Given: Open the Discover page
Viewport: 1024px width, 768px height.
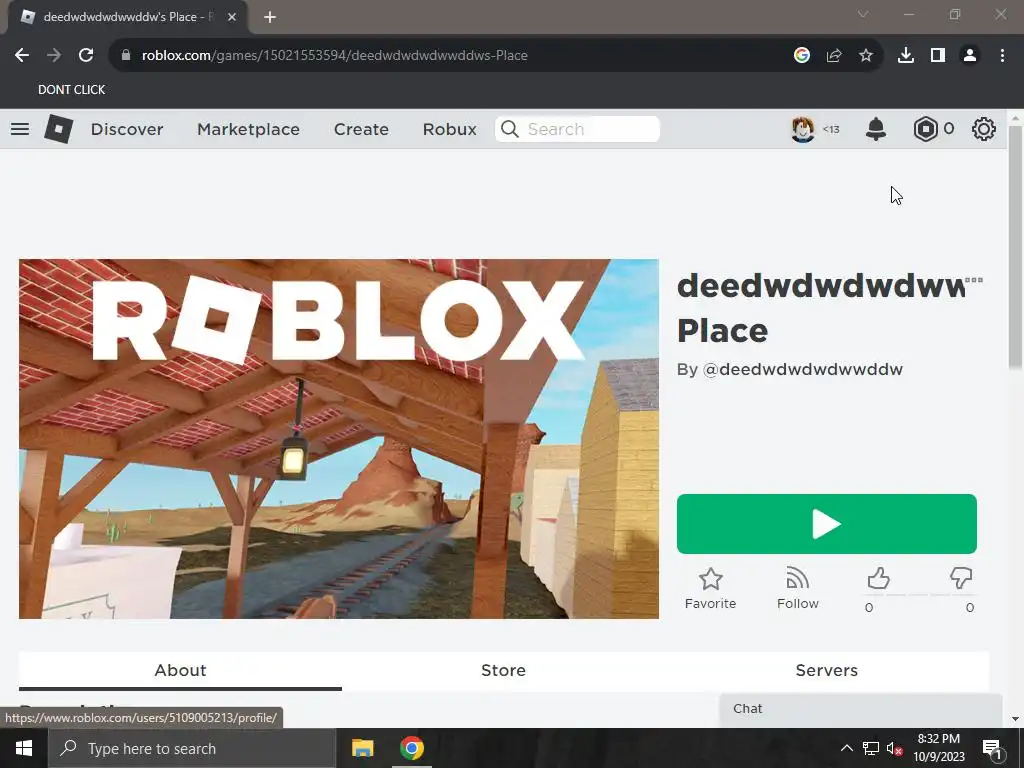Looking at the screenshot, I should click(127, 129).
